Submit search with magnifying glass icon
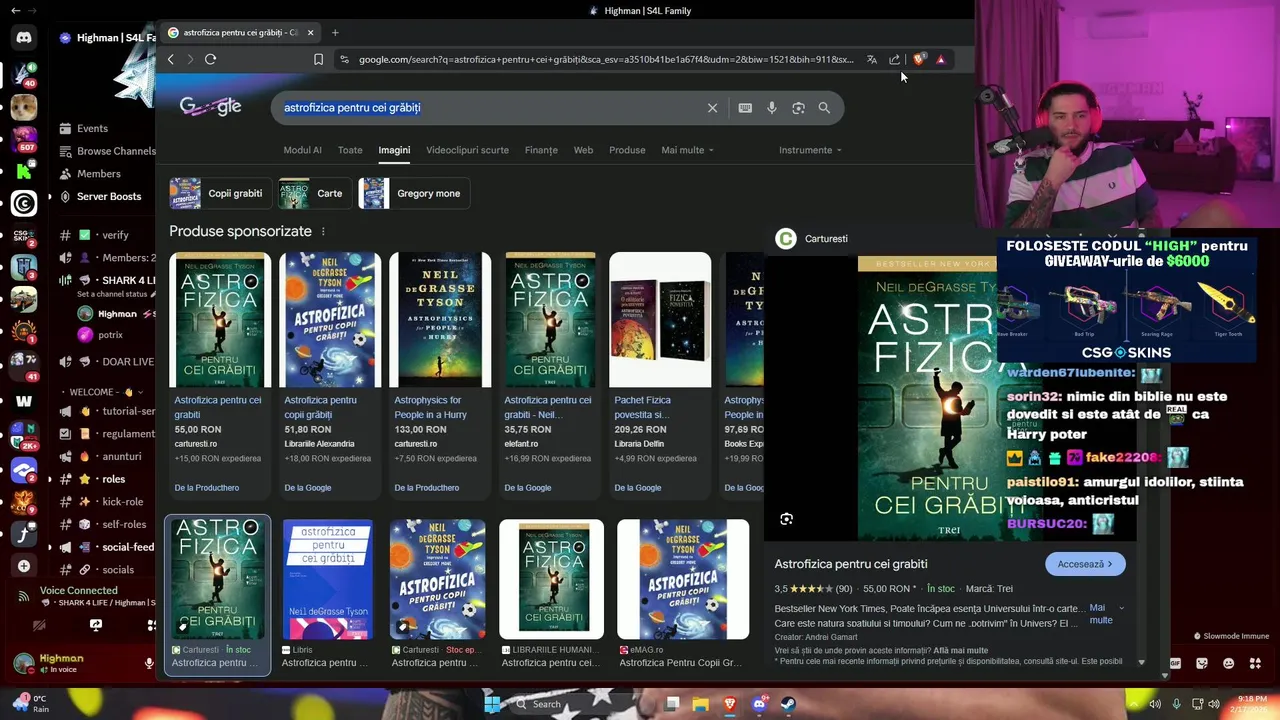 [824, 108]
